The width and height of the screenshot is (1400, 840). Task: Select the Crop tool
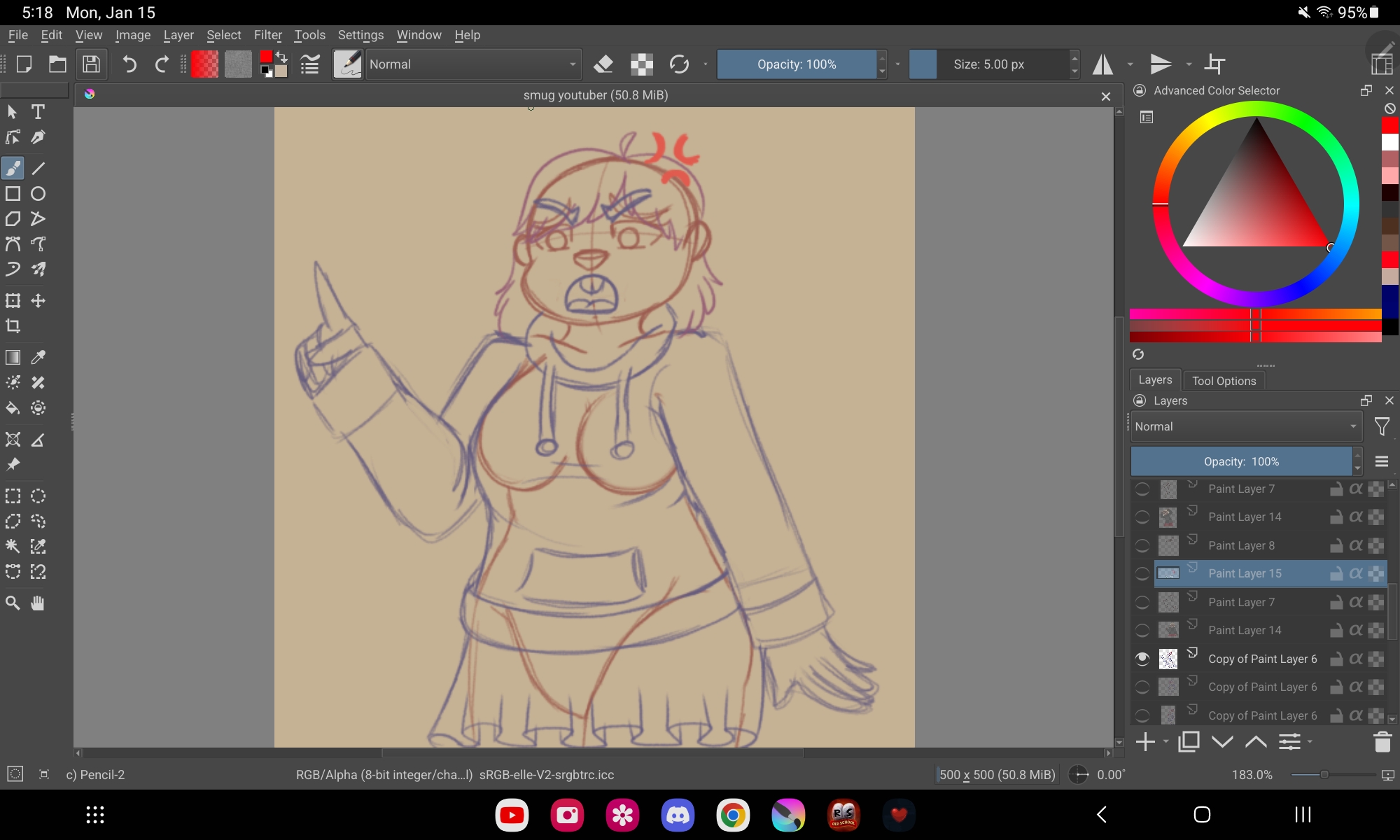[13, 326]
